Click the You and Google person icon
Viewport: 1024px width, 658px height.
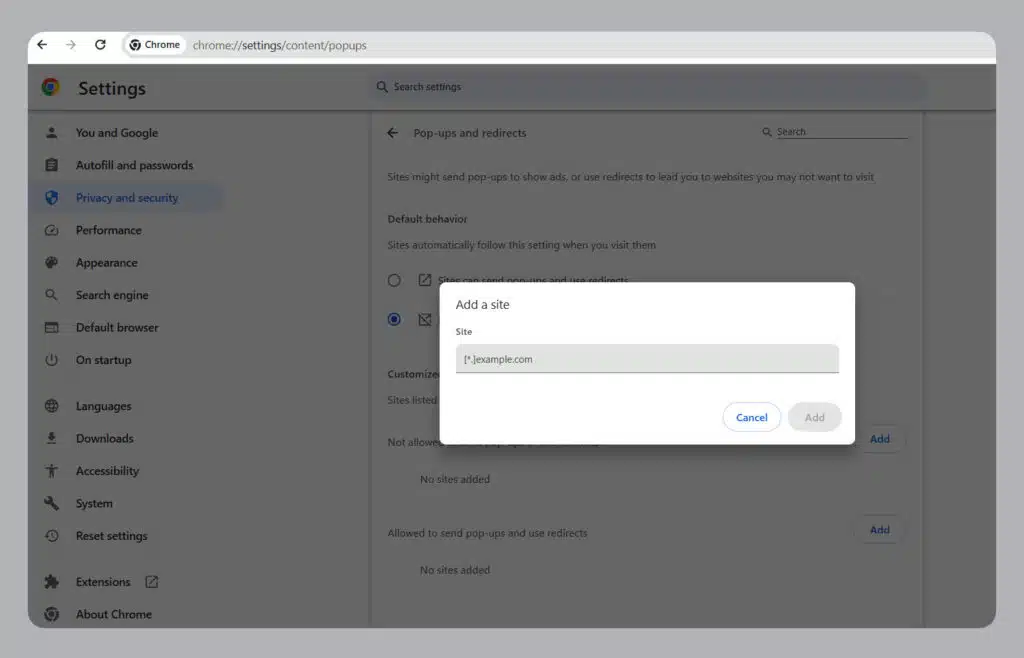pyautogui.click(x=52, y=133)
